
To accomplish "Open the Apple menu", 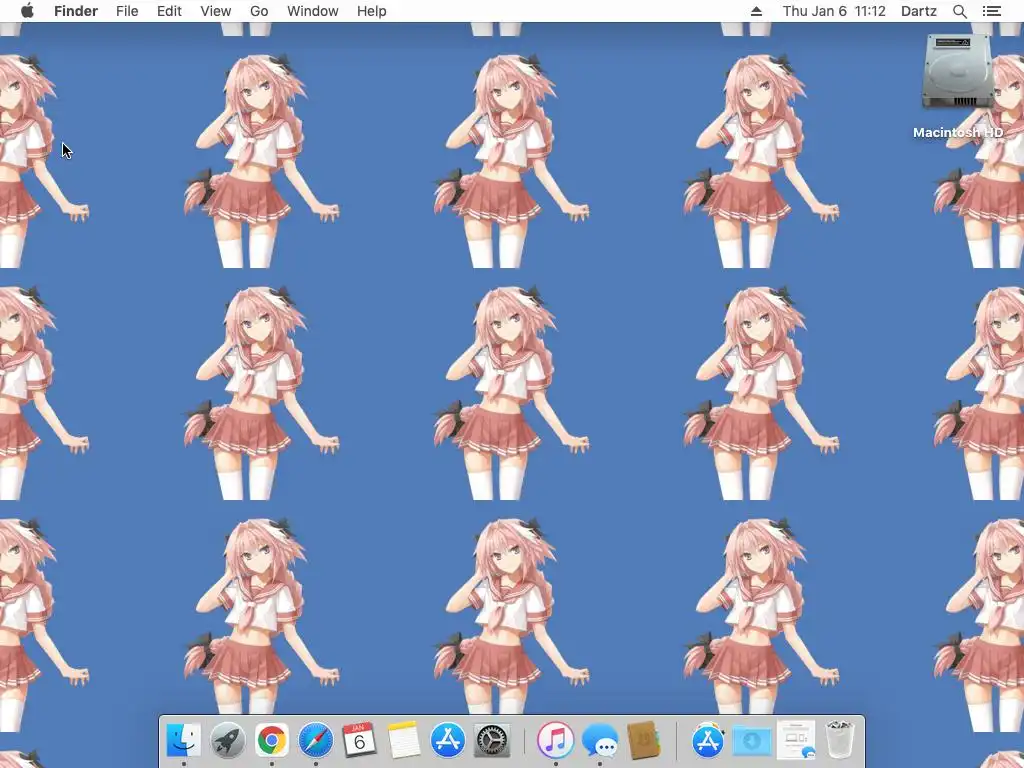I will (x=27, y=11).
